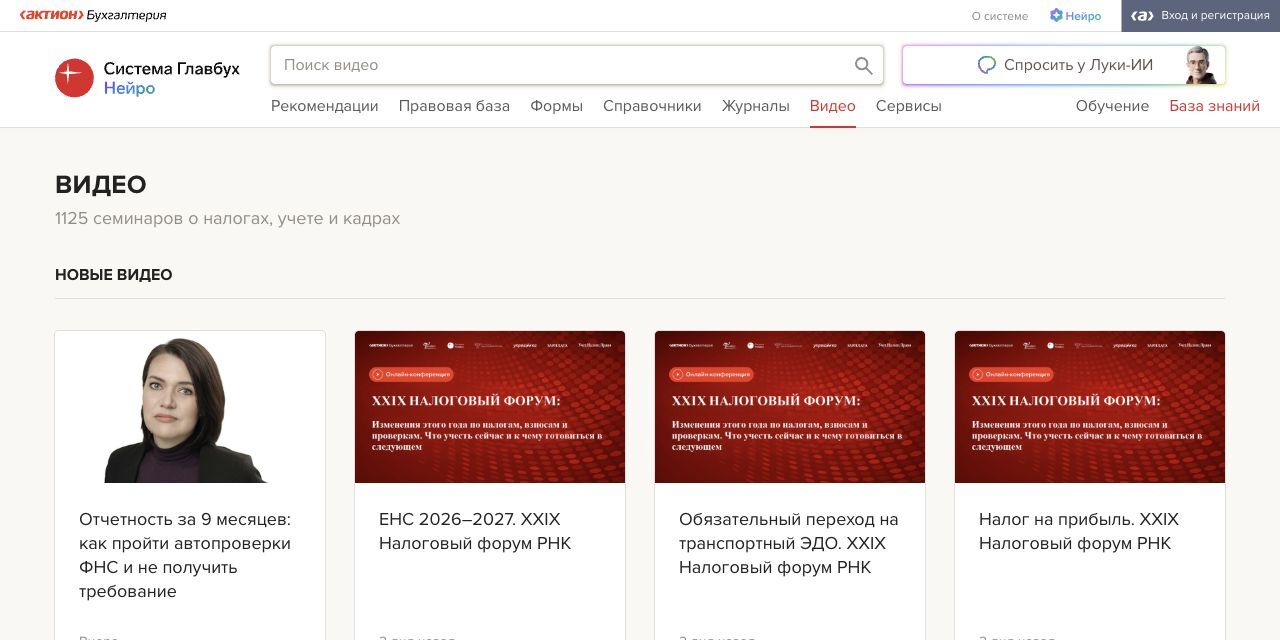Open title Обязательный переход на транспортный ЭДО
This screenshot has width=1280, height=640.
click(789, 544)
